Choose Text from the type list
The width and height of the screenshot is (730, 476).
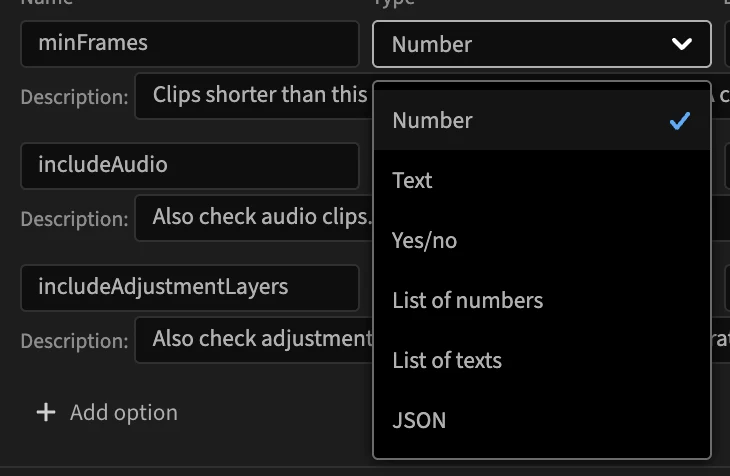(x=542, y=180)
